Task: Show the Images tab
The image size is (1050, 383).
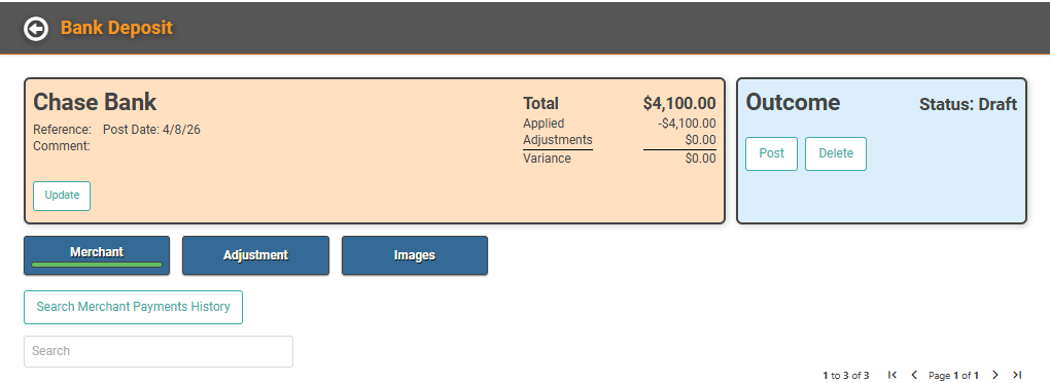Action: 415,255
